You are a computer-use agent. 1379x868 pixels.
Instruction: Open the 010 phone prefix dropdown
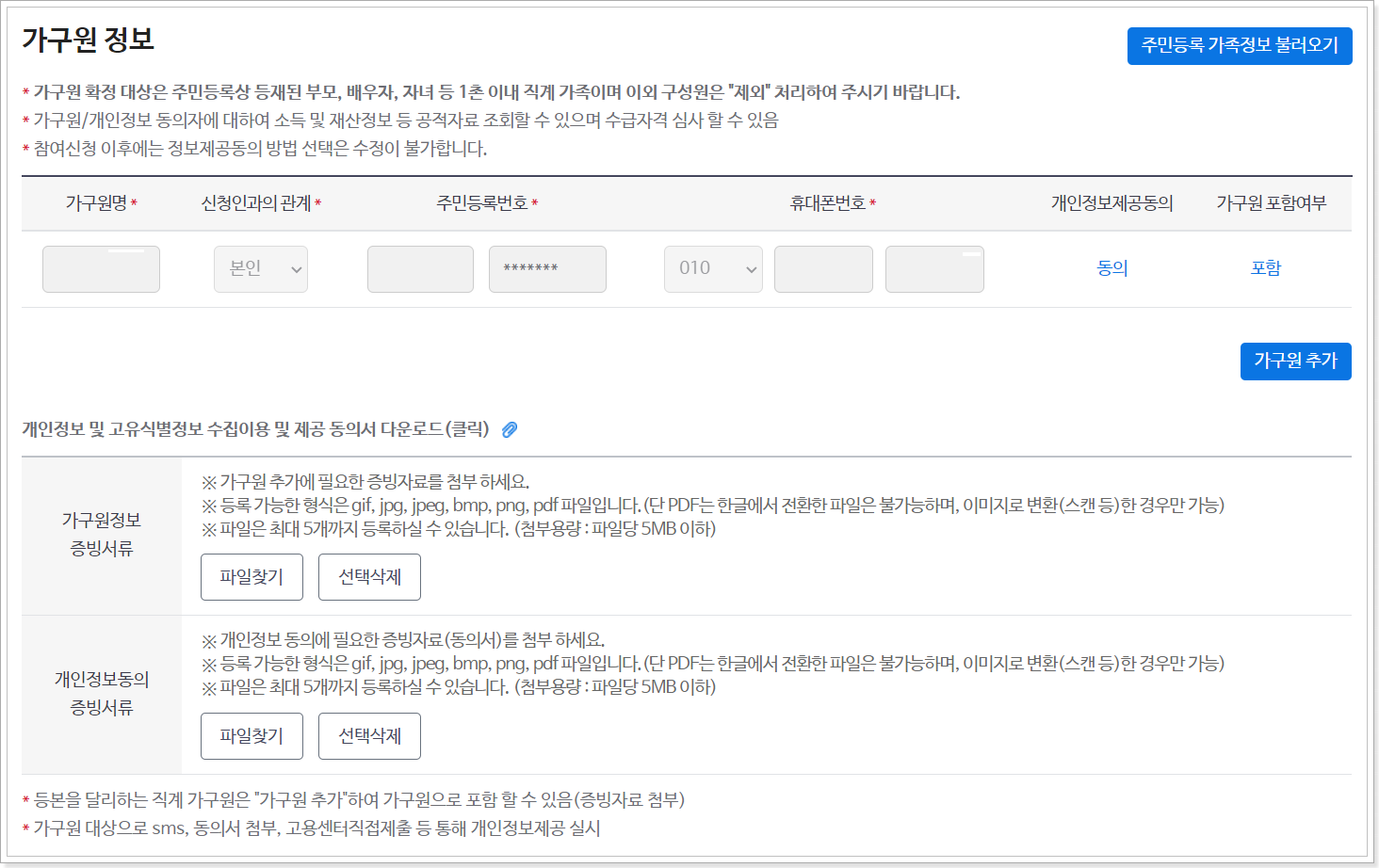(713, 269)
